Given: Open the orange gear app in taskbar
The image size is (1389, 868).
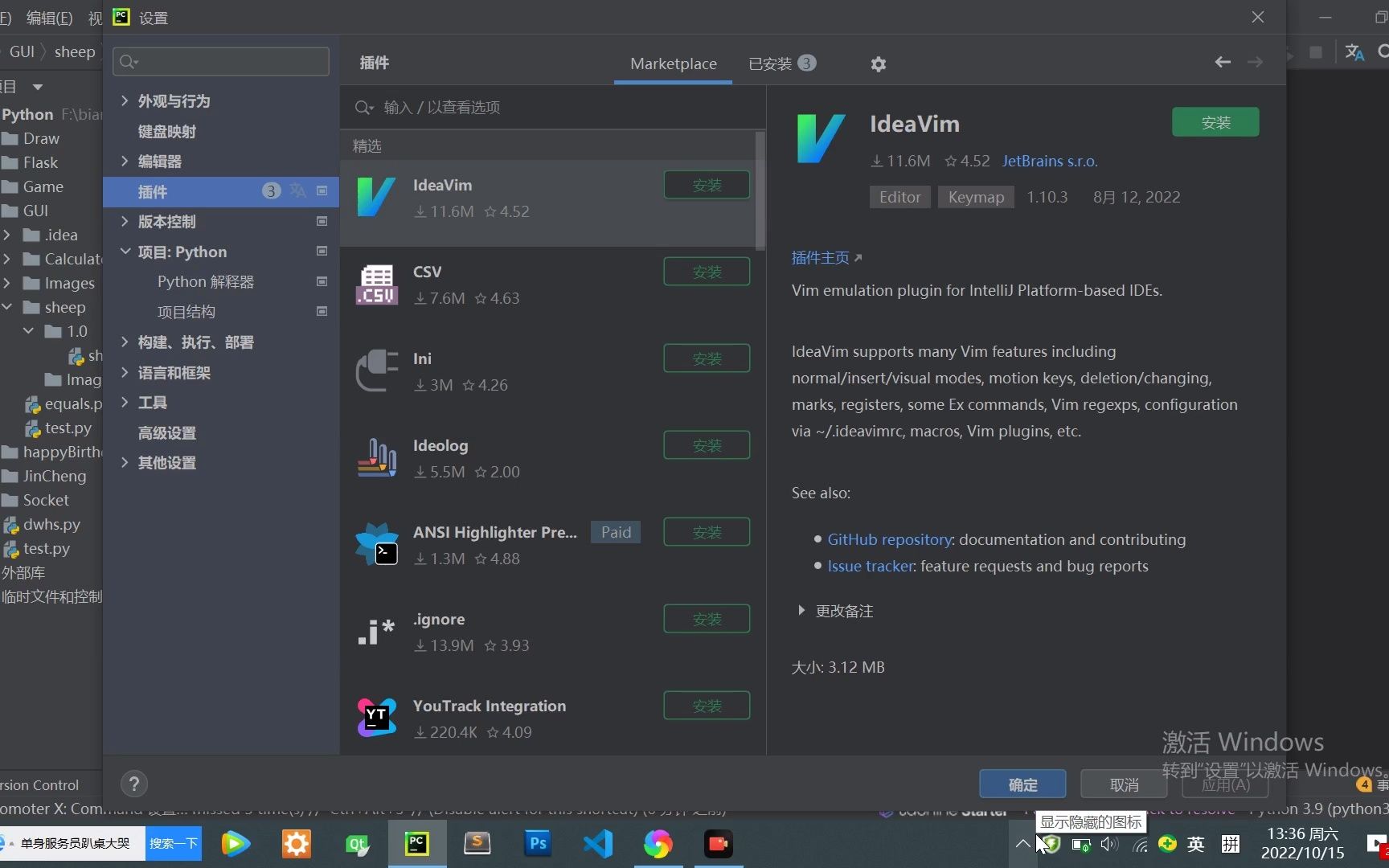Looking at the screenshot, I should click(297, 844).
